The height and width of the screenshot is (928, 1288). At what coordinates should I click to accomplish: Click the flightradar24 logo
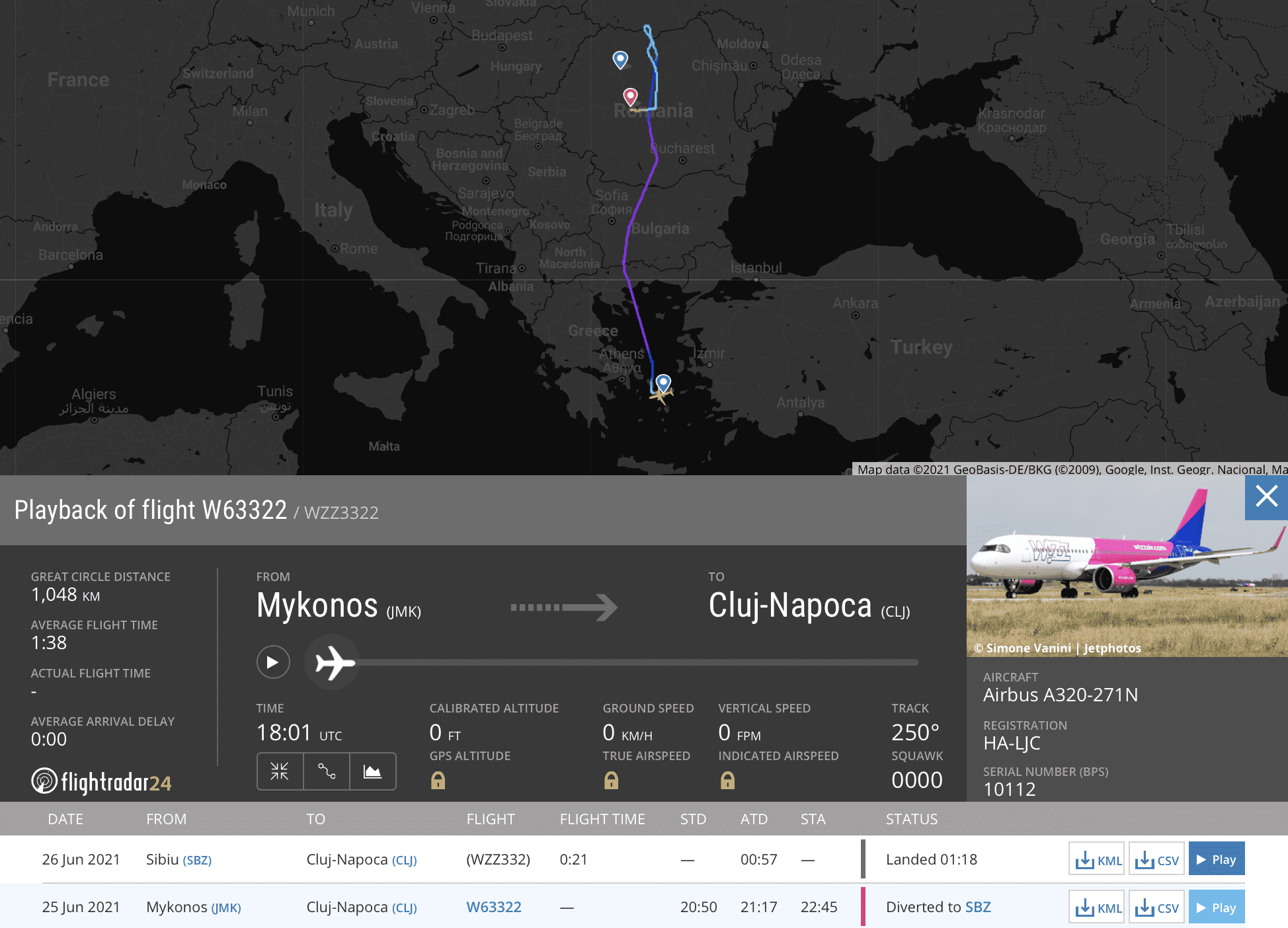101,782
